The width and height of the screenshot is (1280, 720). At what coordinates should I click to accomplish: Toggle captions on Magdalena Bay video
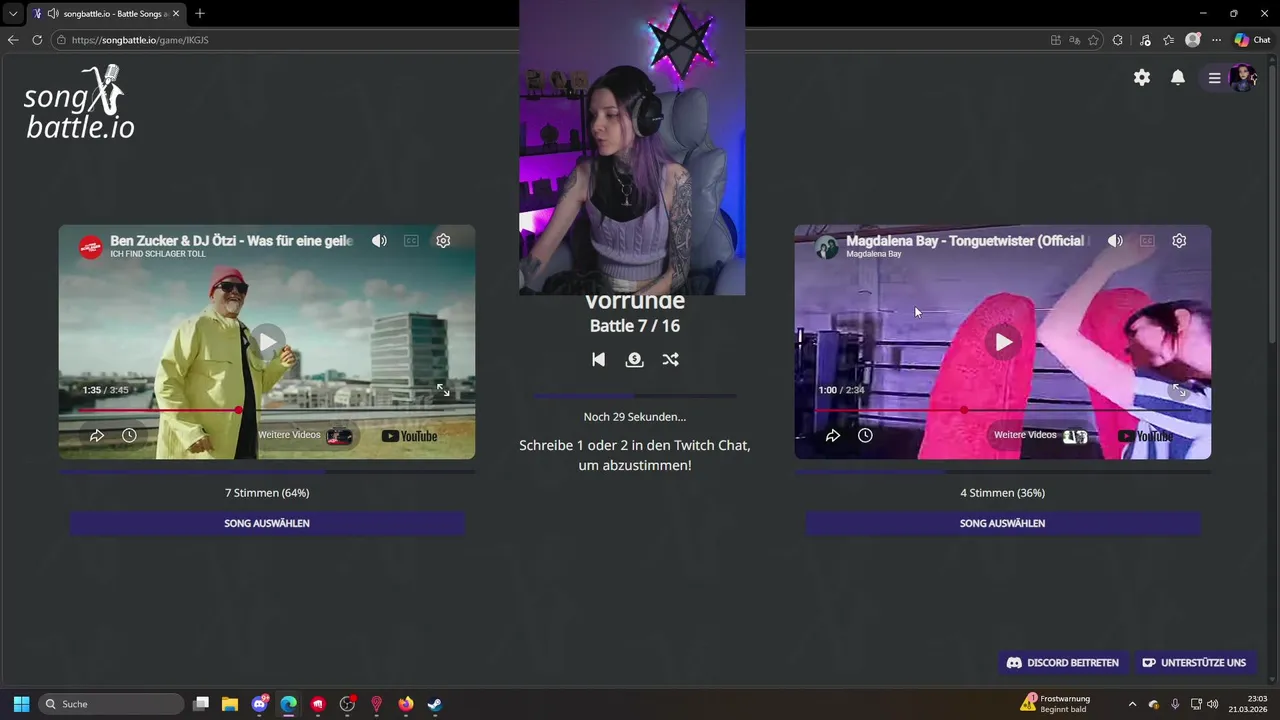(x=1147, y=241)
